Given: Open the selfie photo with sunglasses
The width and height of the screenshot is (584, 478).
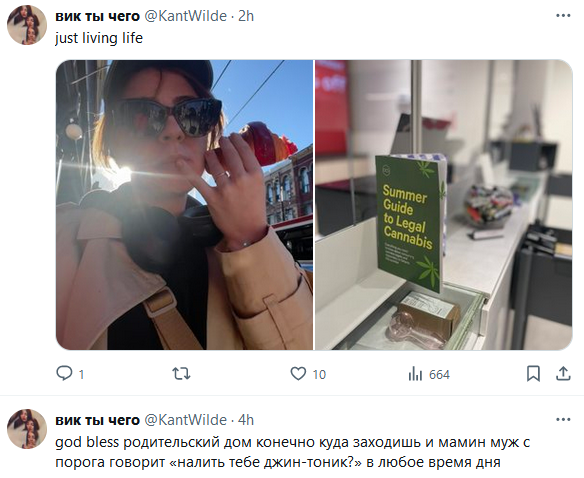Looking at the screenshot, I should coord(184,205).
